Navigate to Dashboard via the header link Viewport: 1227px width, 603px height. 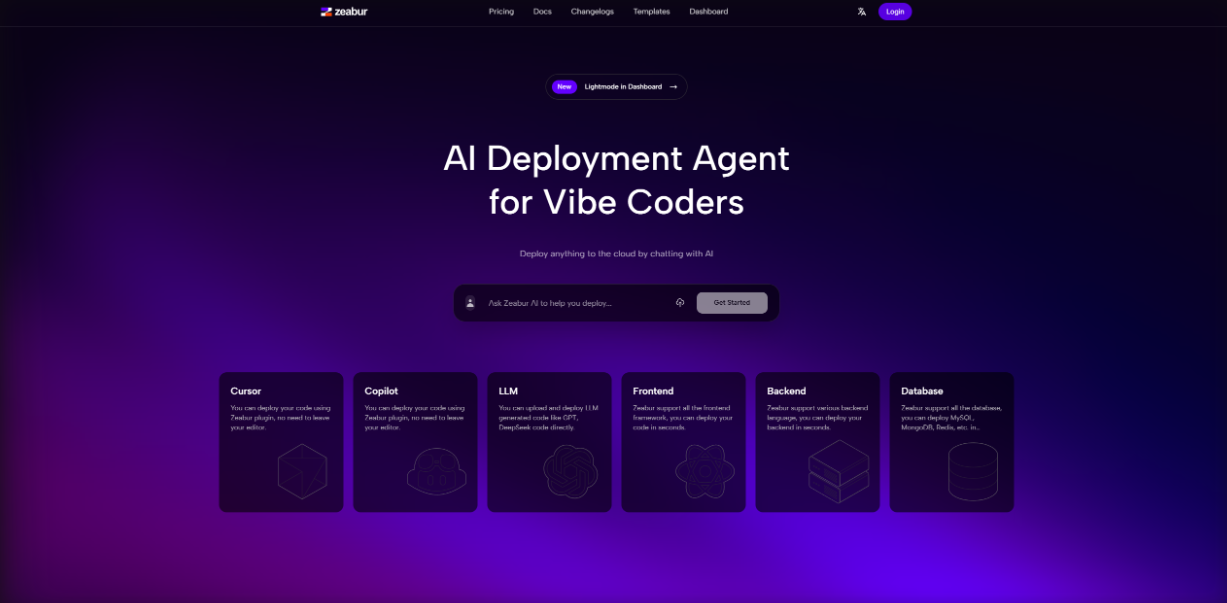tap(708, 12)
